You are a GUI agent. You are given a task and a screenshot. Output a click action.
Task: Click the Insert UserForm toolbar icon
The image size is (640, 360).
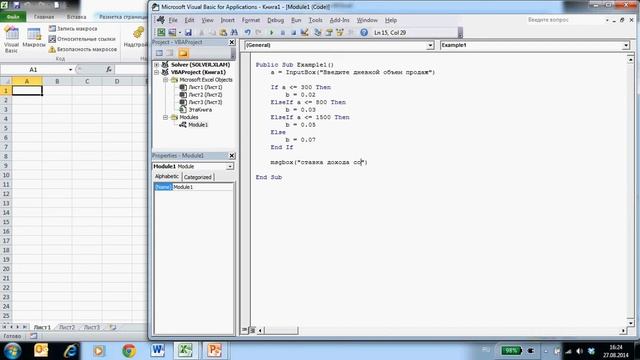tap(172, 32)
